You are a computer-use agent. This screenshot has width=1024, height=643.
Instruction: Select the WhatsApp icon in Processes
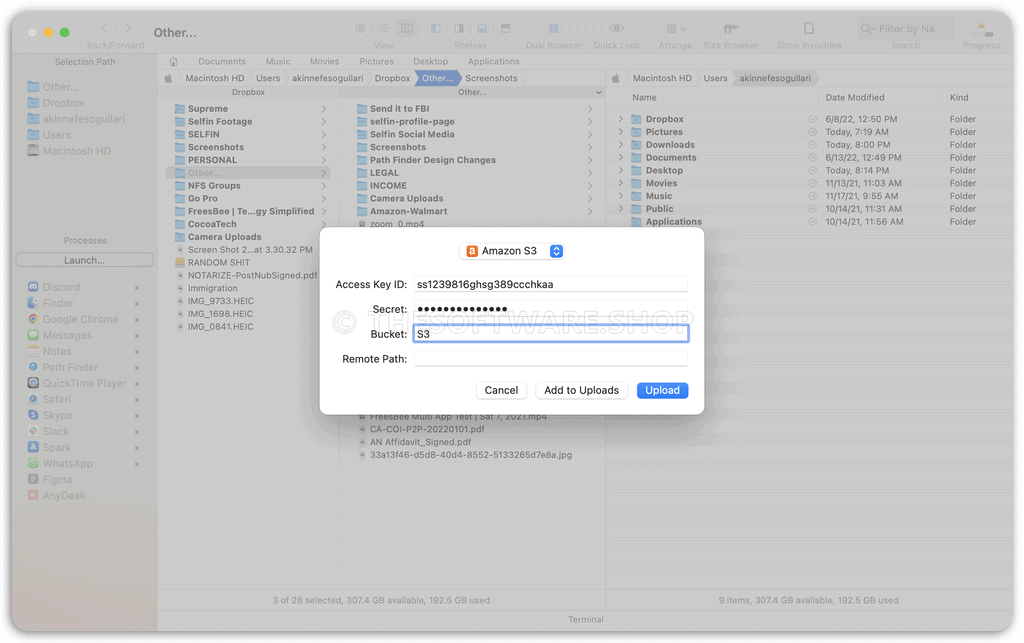tap(33, 463)
